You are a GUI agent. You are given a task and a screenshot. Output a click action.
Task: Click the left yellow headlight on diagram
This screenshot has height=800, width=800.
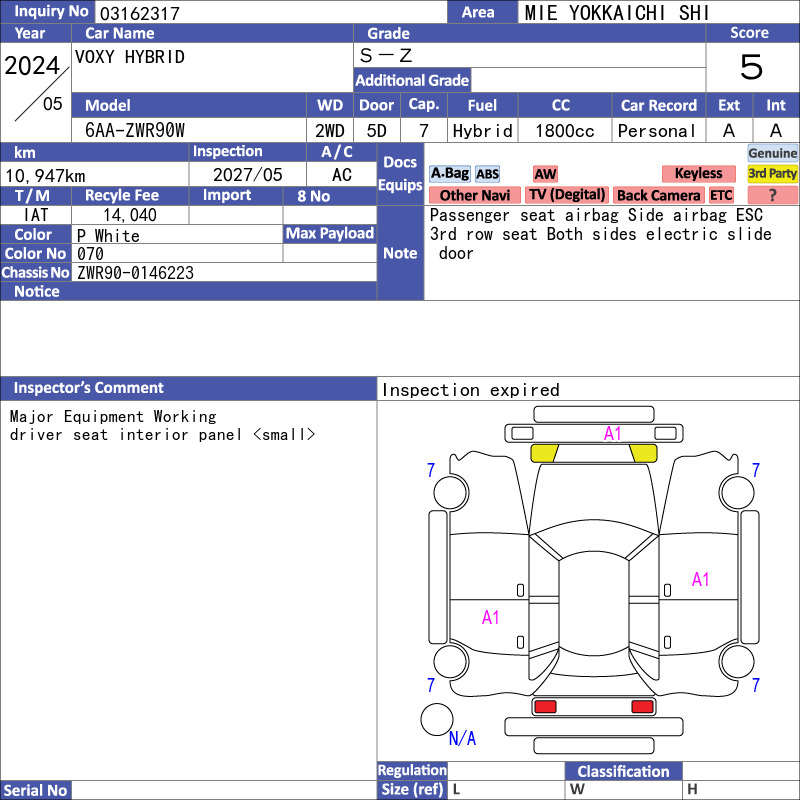pyautogui.click(x=544, y=453)
